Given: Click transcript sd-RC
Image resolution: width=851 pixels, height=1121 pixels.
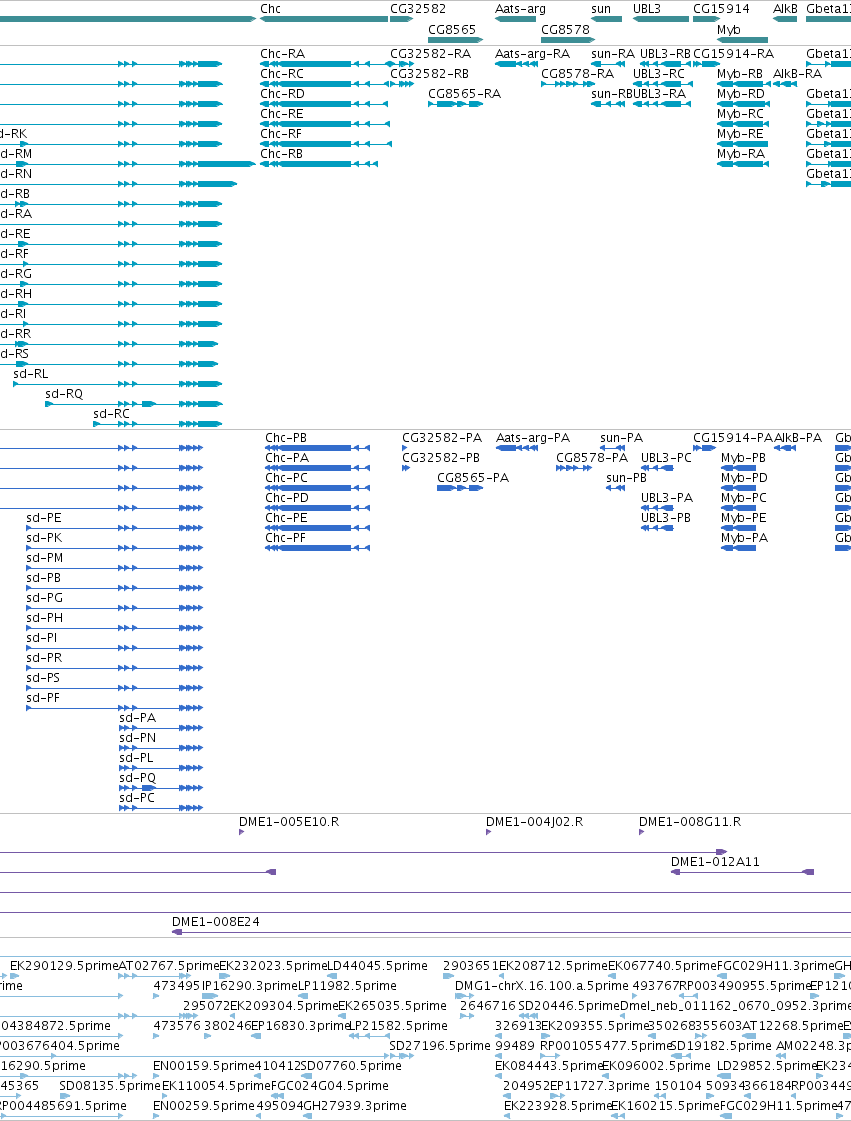Looking at the screenshot, I should 158,424.
